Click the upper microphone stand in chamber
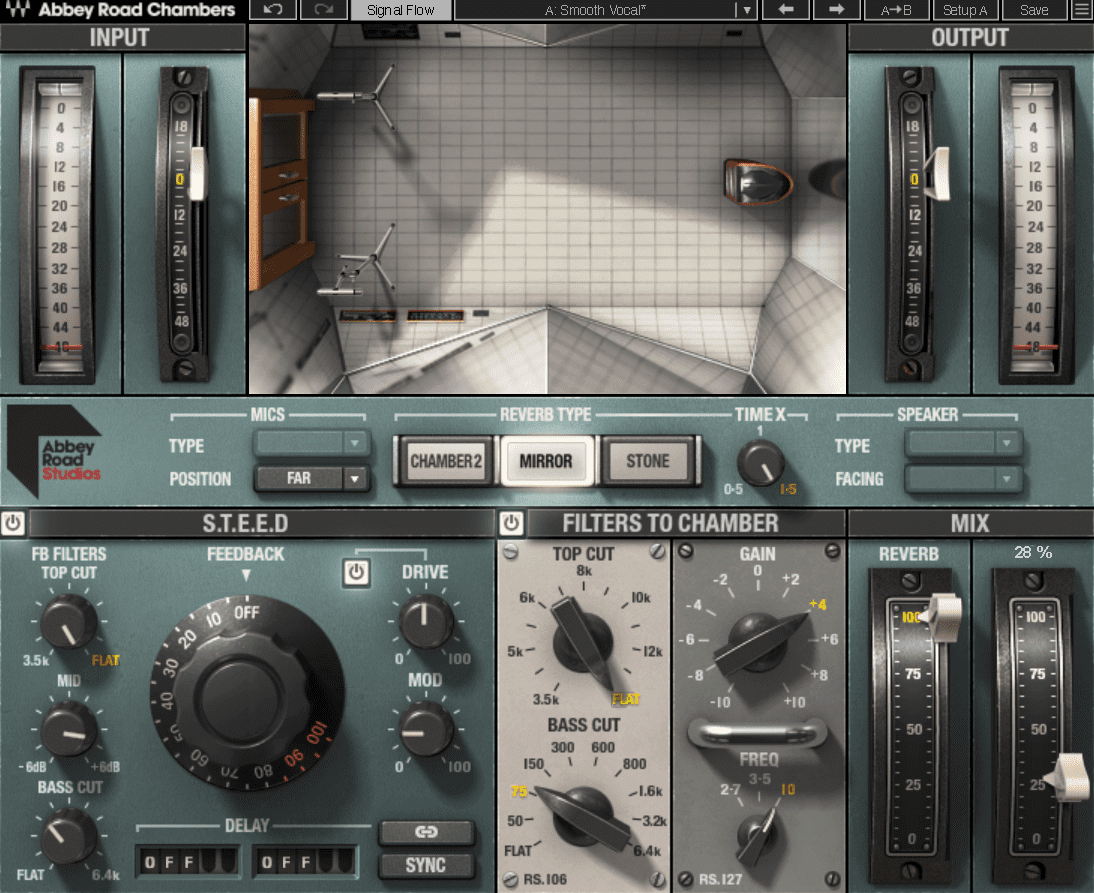This screenshot has height=893, width=1094. [x=359, y=98]
